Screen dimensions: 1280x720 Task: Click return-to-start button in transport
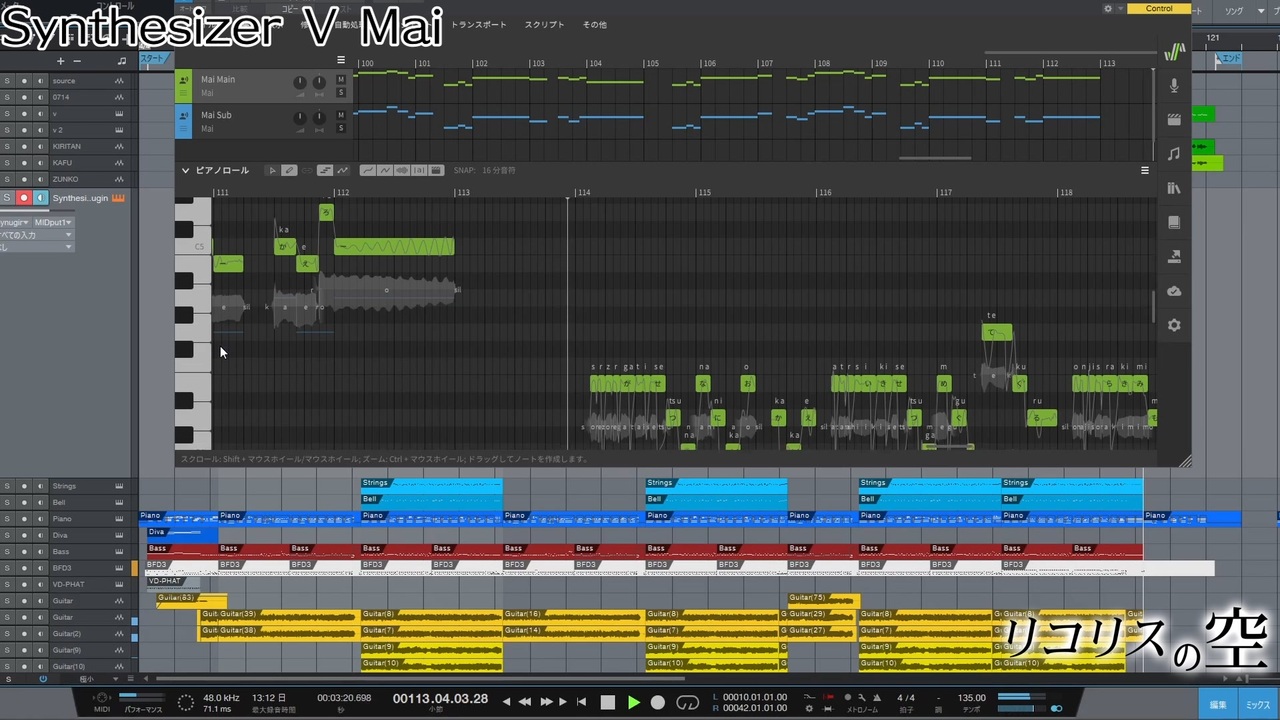(581, 702)
